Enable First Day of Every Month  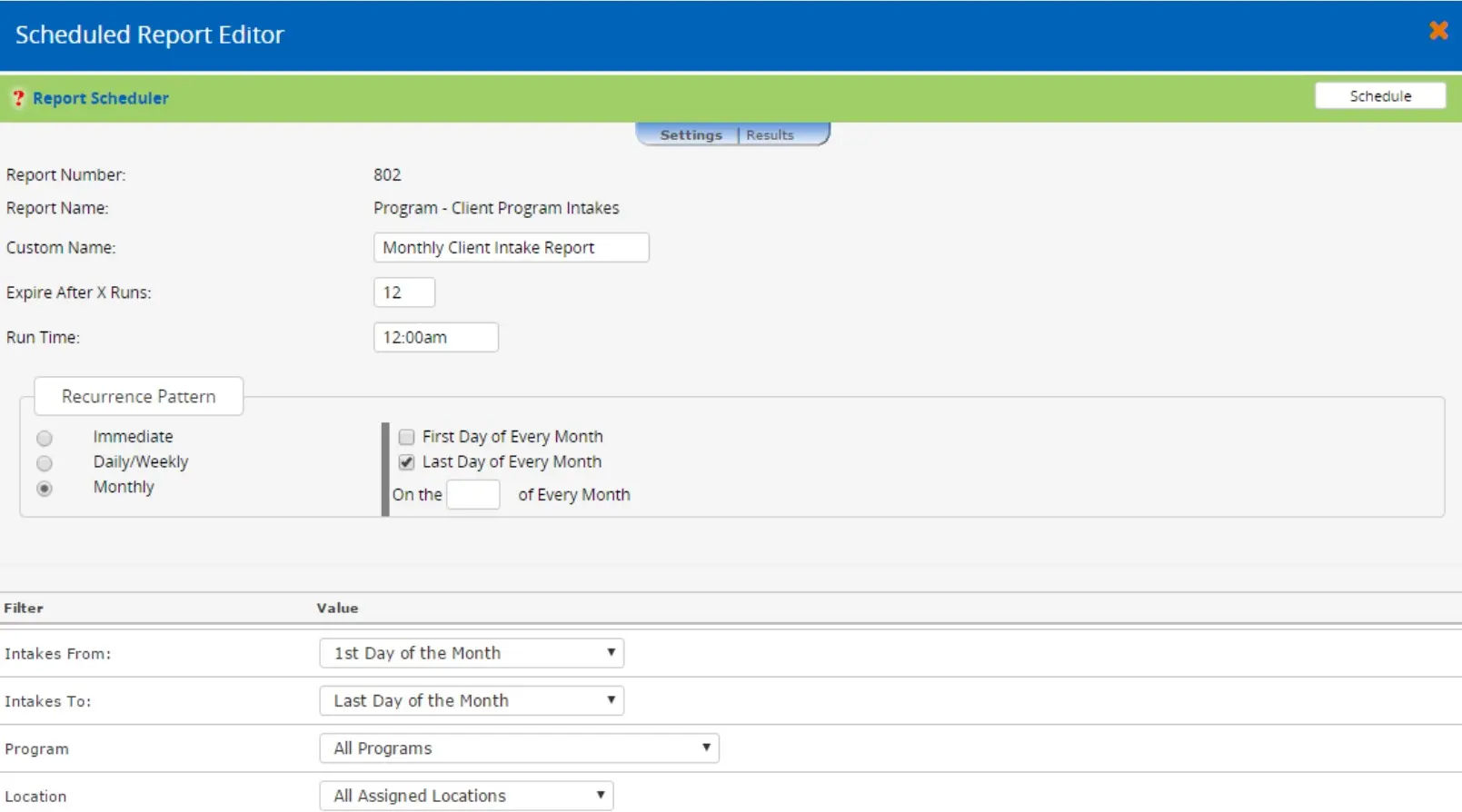[x=406, y=437]
